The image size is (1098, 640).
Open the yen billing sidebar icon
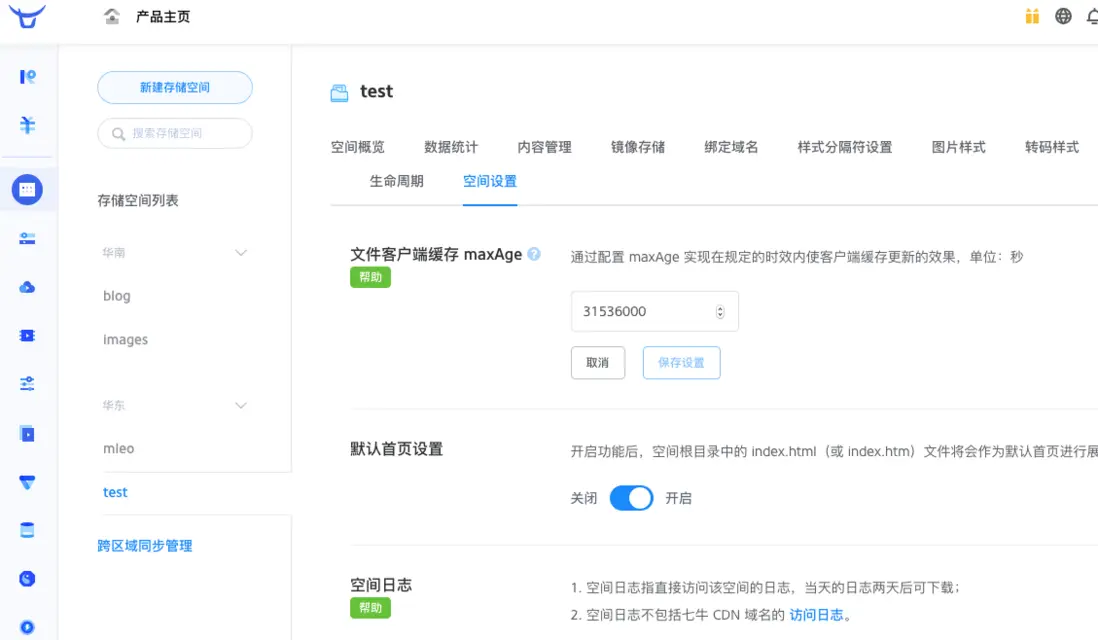pos(27,125)
